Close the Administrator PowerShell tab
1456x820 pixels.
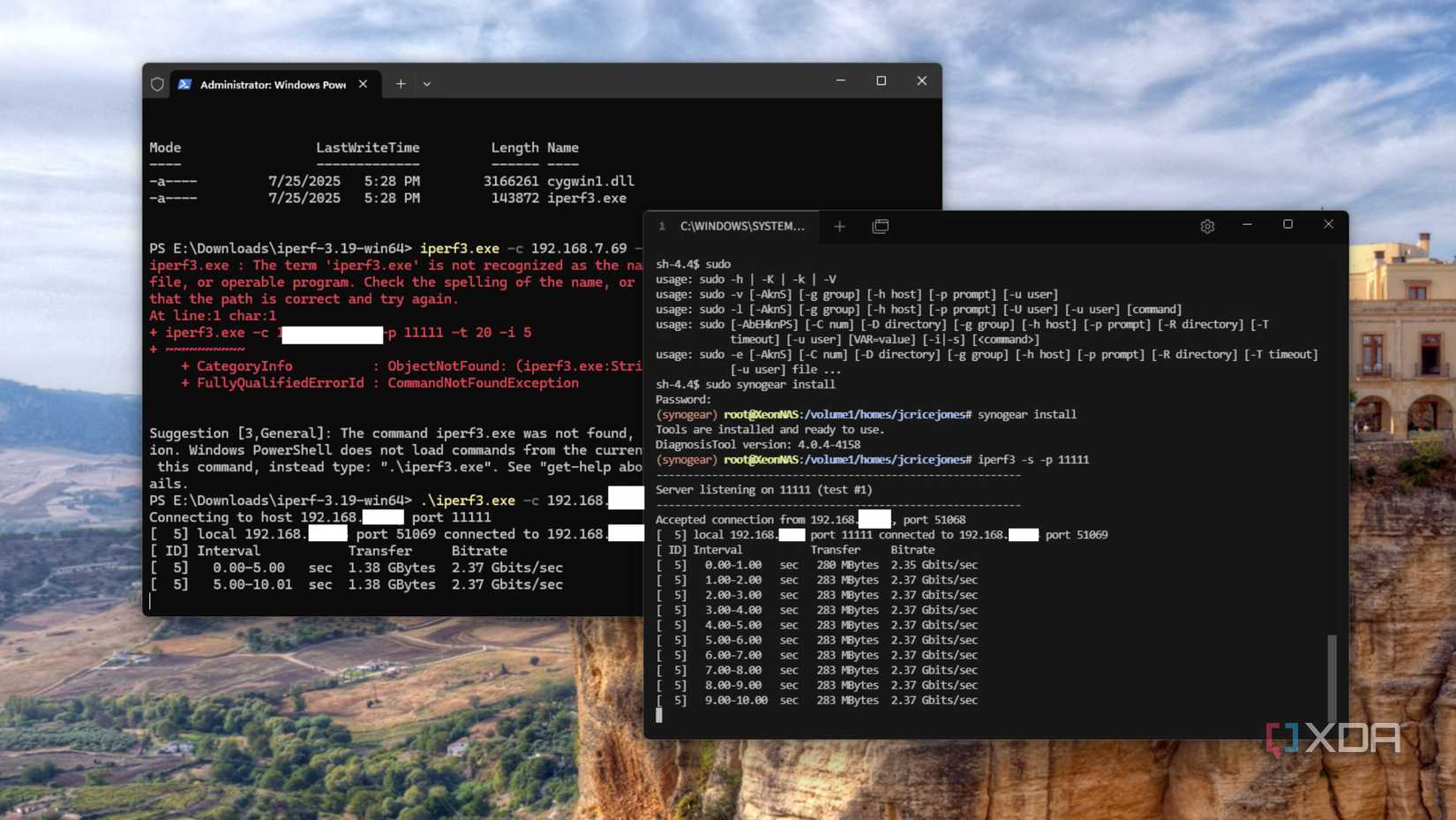(x=362, y=83)
